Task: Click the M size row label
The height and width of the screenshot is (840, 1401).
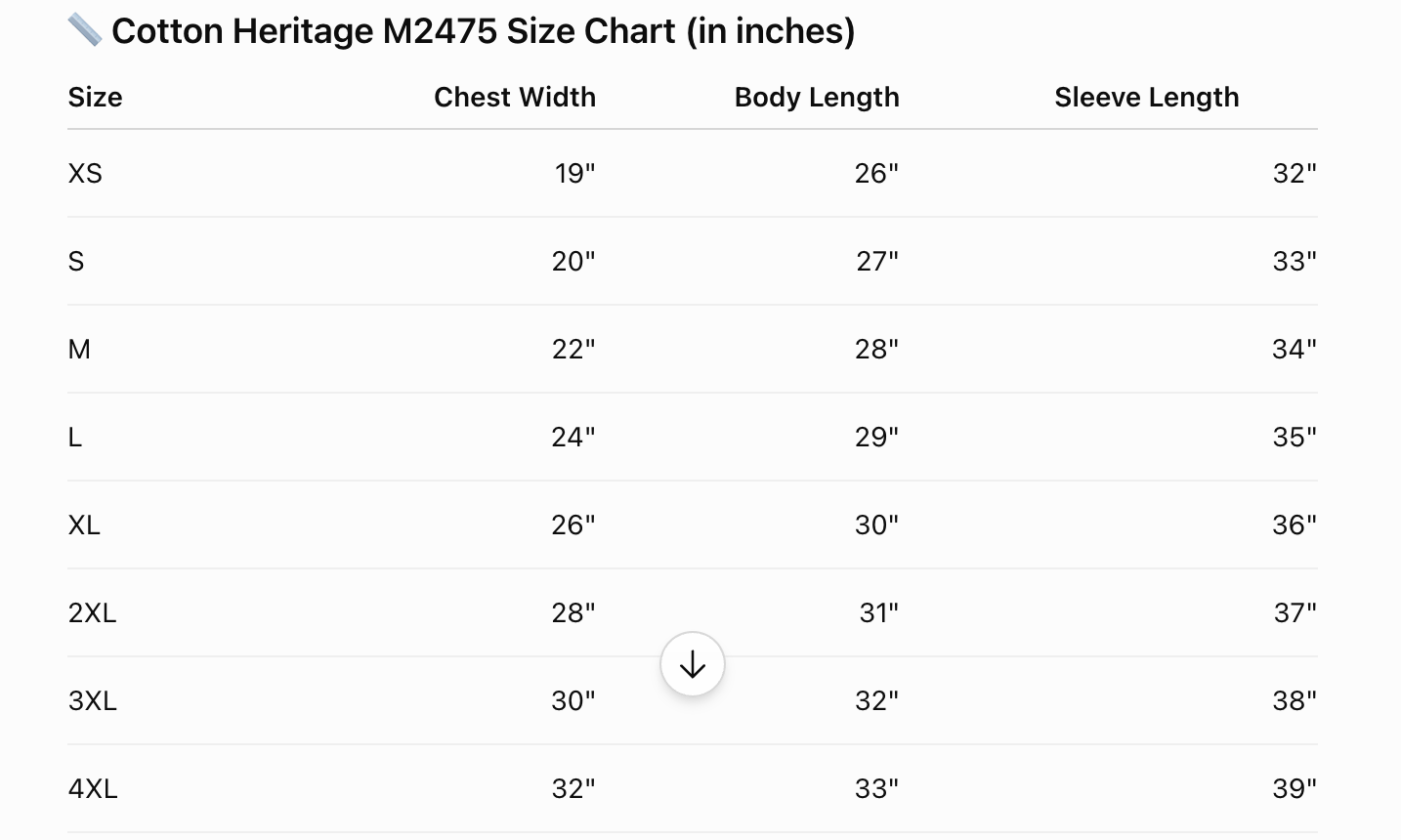Action: (x=79, y=350)
